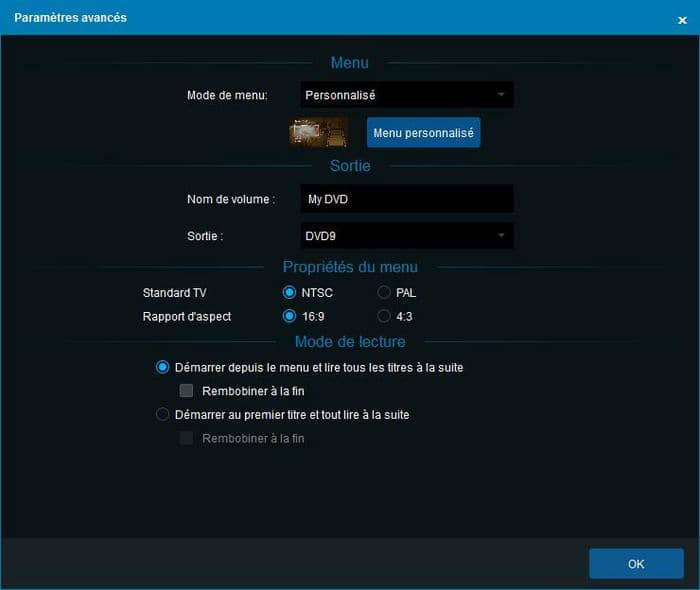
Task: Click the Menu personnalisé button
Action: coord(423,133)
